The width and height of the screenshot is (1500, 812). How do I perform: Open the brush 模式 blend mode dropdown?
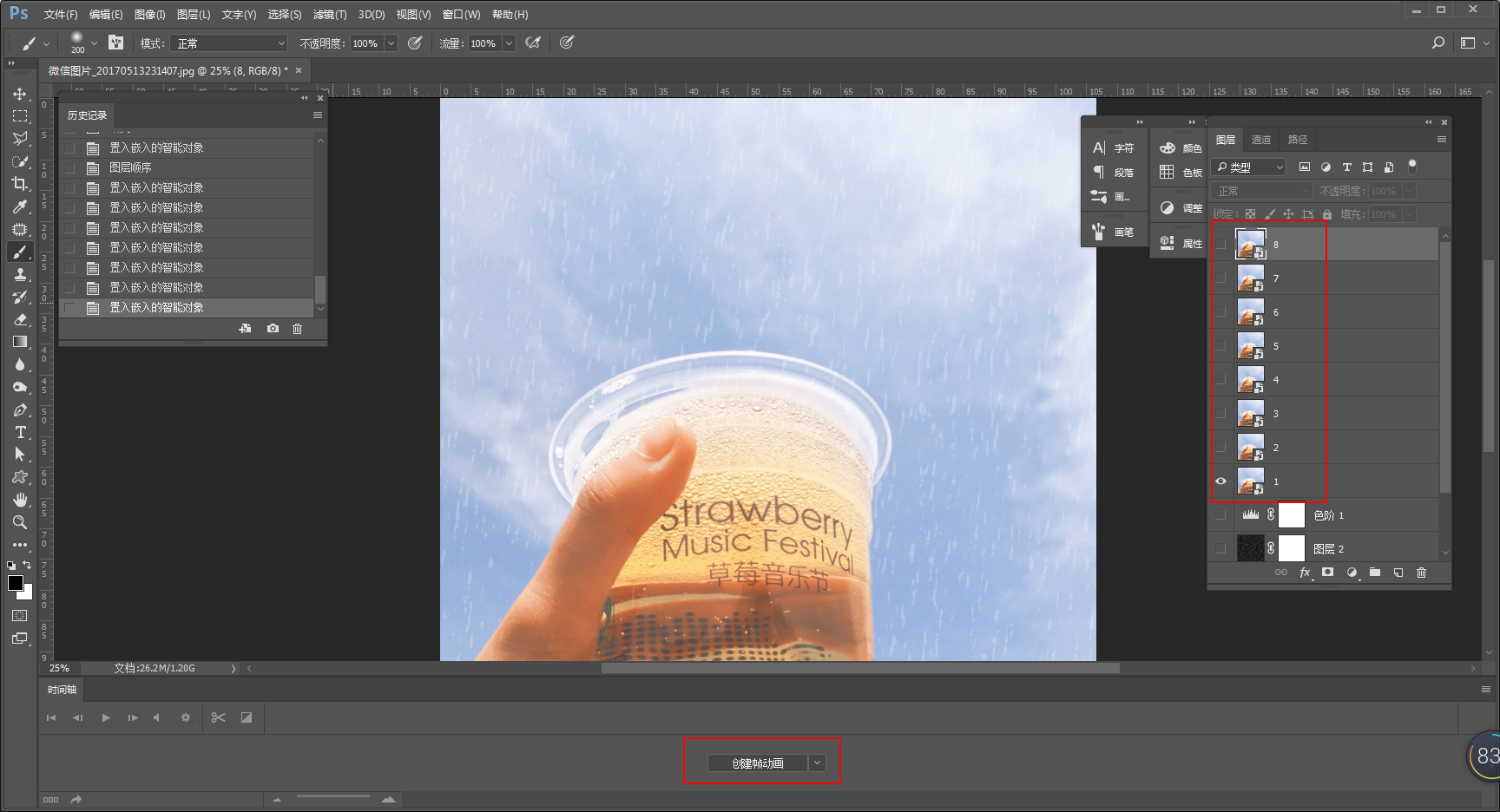click(x=228, y=43)
